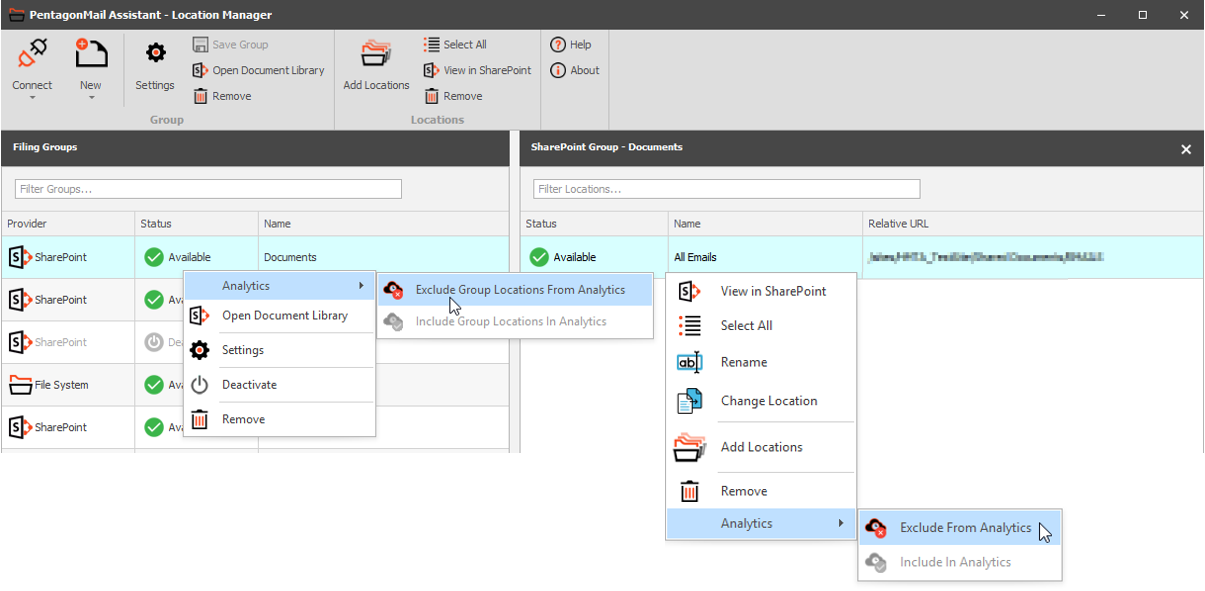Viewport: 1205px width, 591px height.
Task: Click the Connect plug icon in ribbon
Action: [x=32, y=54]
